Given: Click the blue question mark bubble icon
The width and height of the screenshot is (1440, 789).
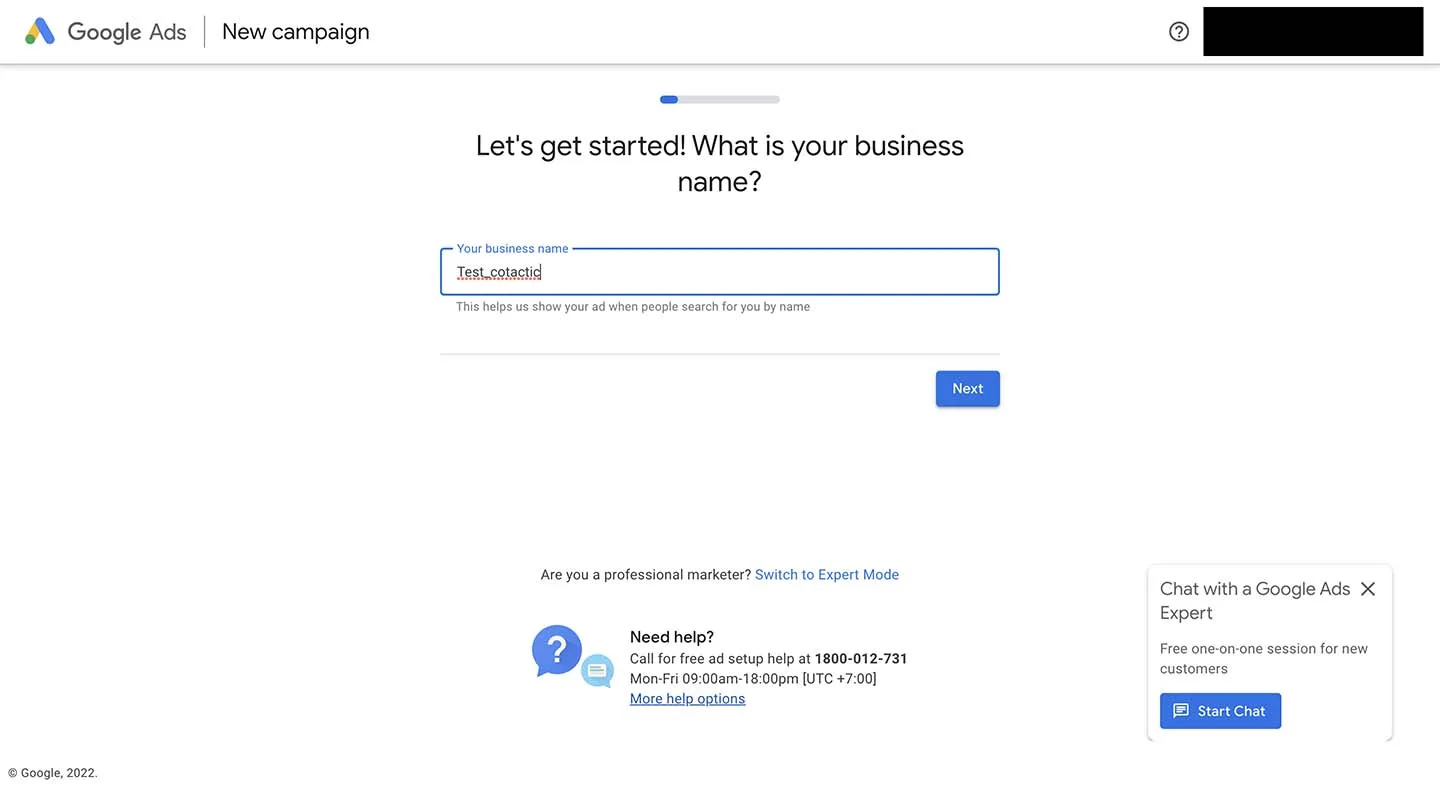Looking at the screenshot, I should click(x=556, y=650).
